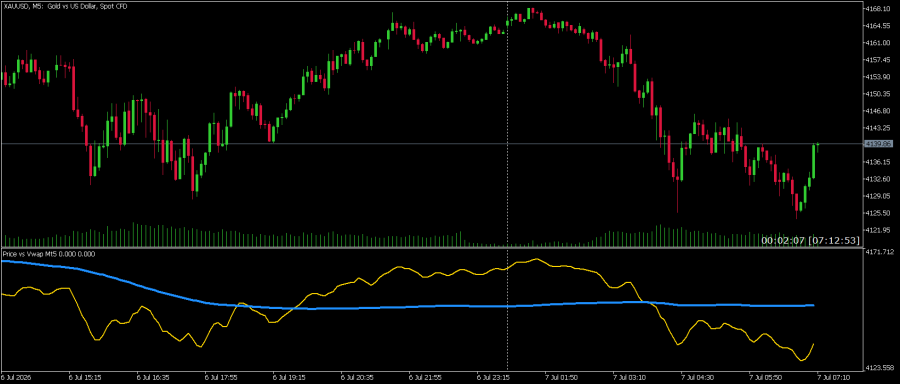900x384 pixels.
Task: Click the candle timer 00:02:07 [07:12:53]
Action: coord(810,240)
